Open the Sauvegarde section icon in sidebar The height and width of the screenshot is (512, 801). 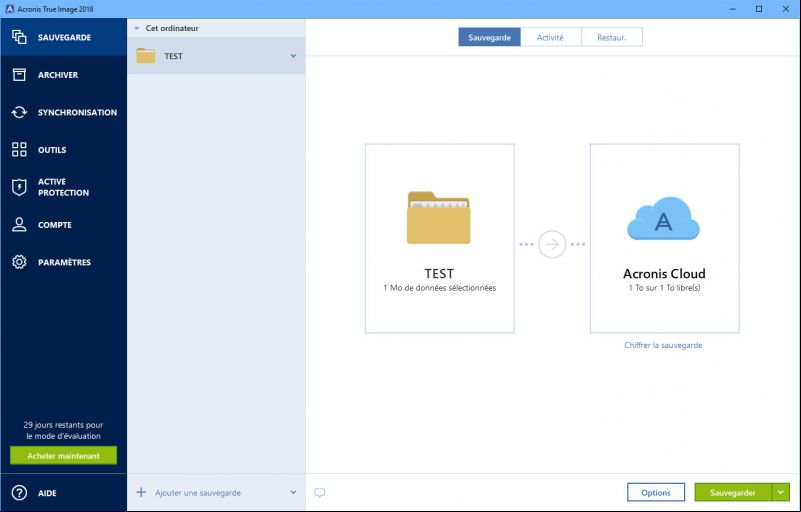tap(19, 37)
